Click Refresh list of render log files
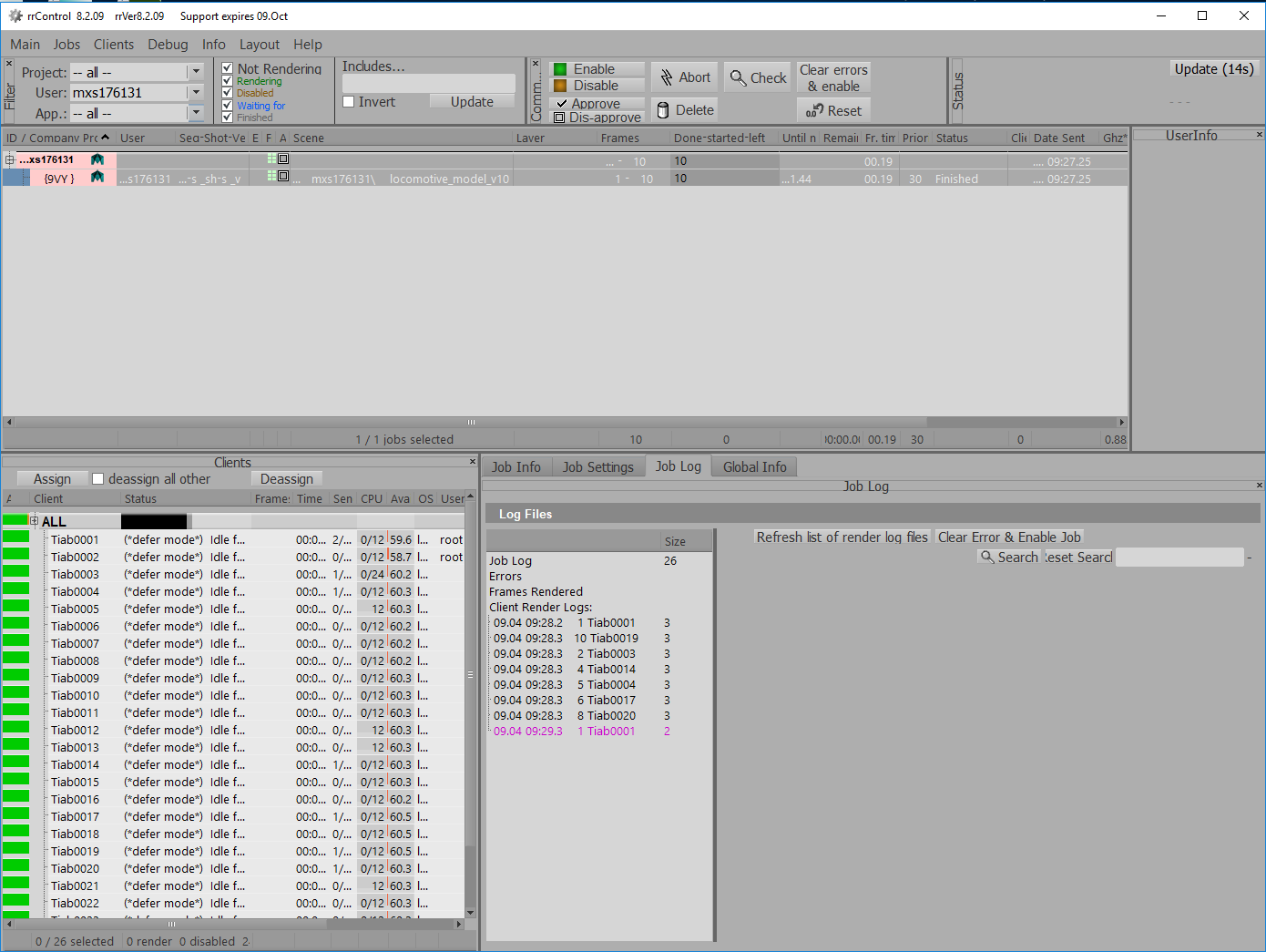1266x952 pixels. (842, 537)
